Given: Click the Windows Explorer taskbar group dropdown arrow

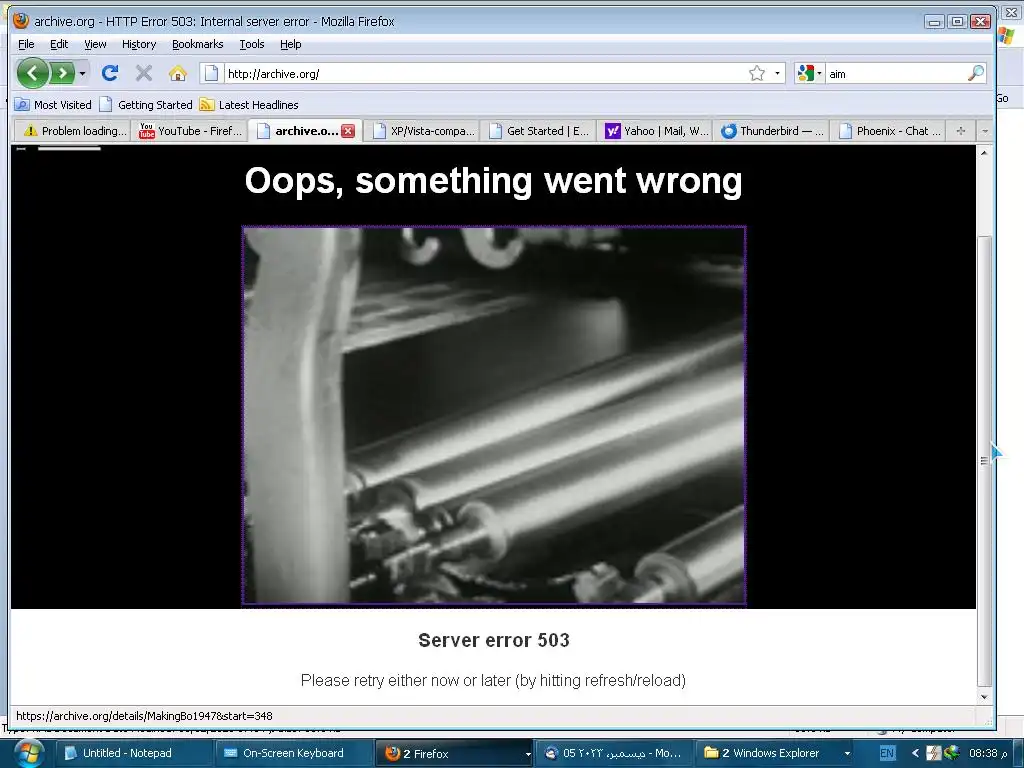Looking at the screenshot, I should [846, 753].
